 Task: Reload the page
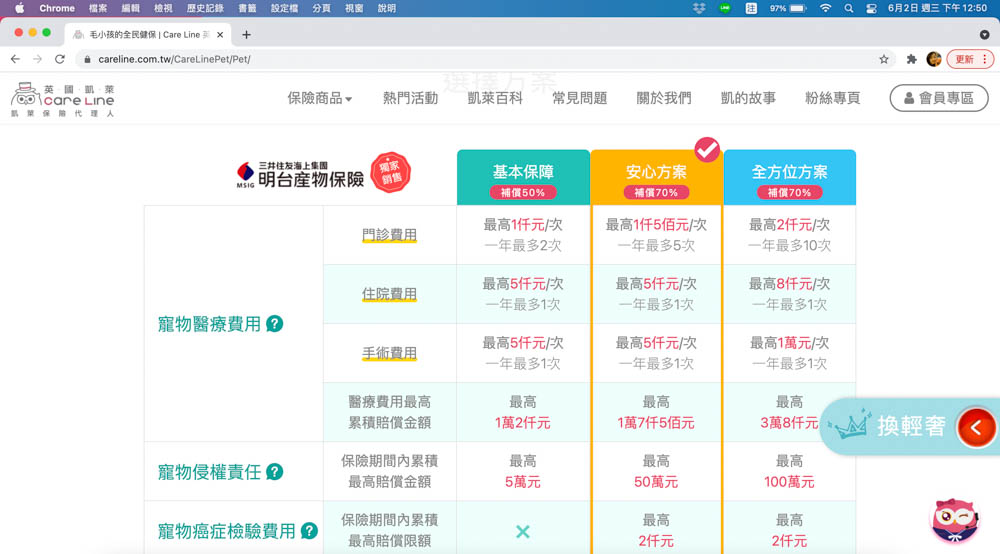point(60,59)
